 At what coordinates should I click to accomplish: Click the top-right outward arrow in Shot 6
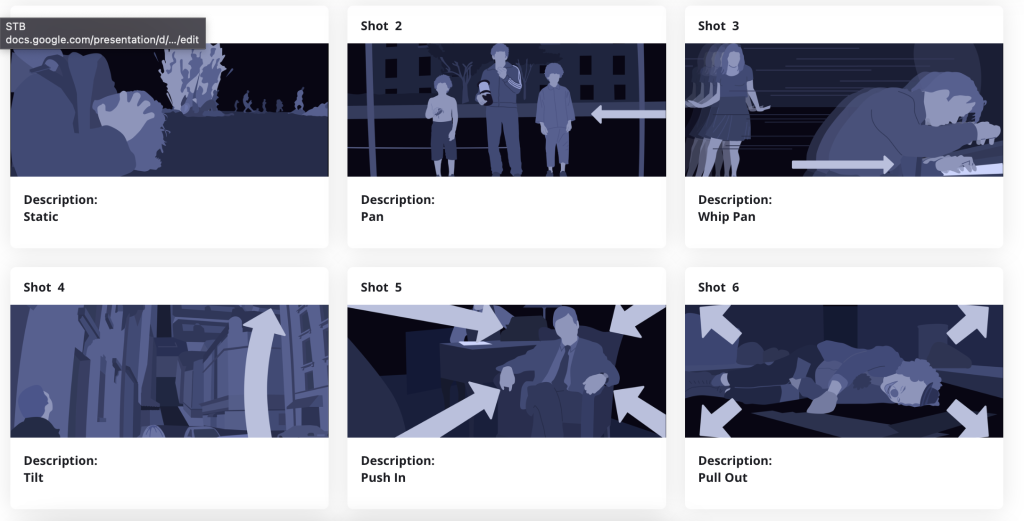pos(969,324)
